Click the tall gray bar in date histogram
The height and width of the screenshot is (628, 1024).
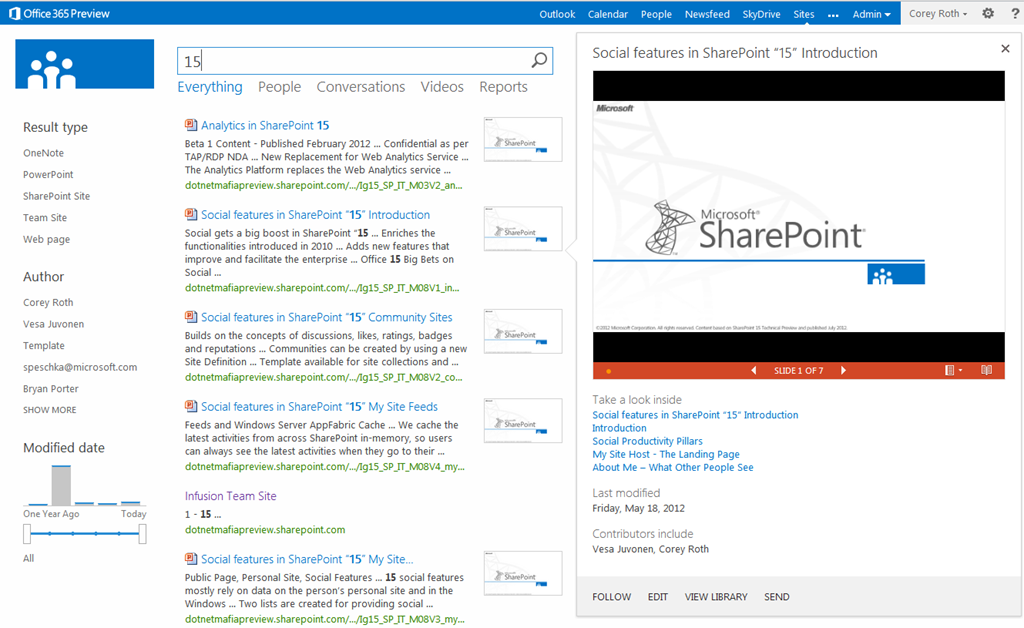(61, 485)
